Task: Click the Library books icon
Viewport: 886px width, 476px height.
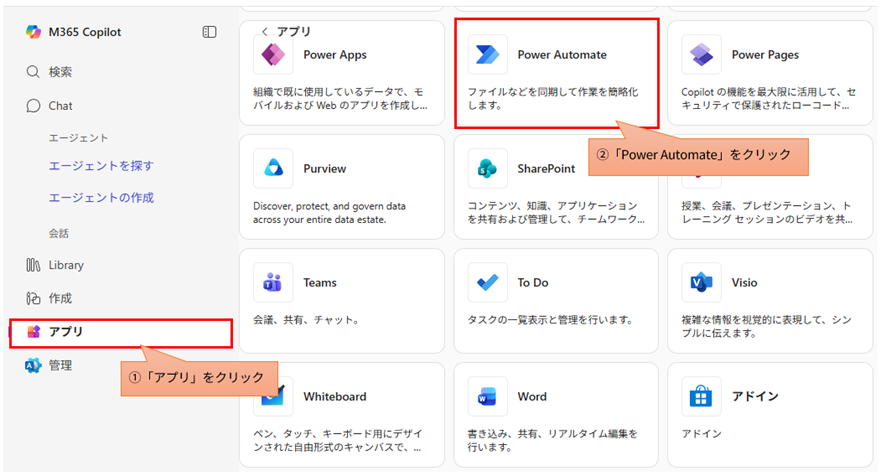Action: [33, 265]
